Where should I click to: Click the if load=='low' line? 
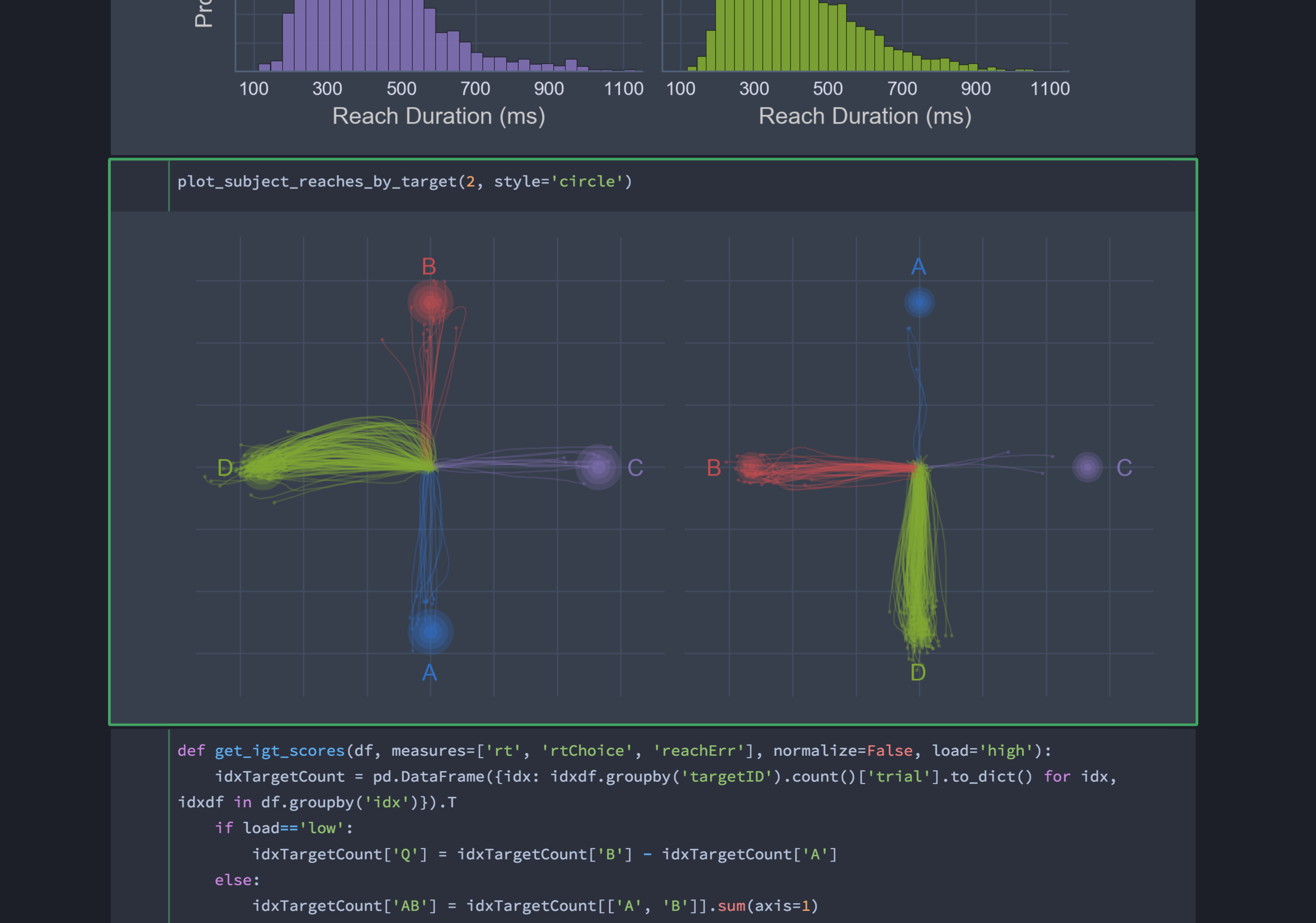284,828
